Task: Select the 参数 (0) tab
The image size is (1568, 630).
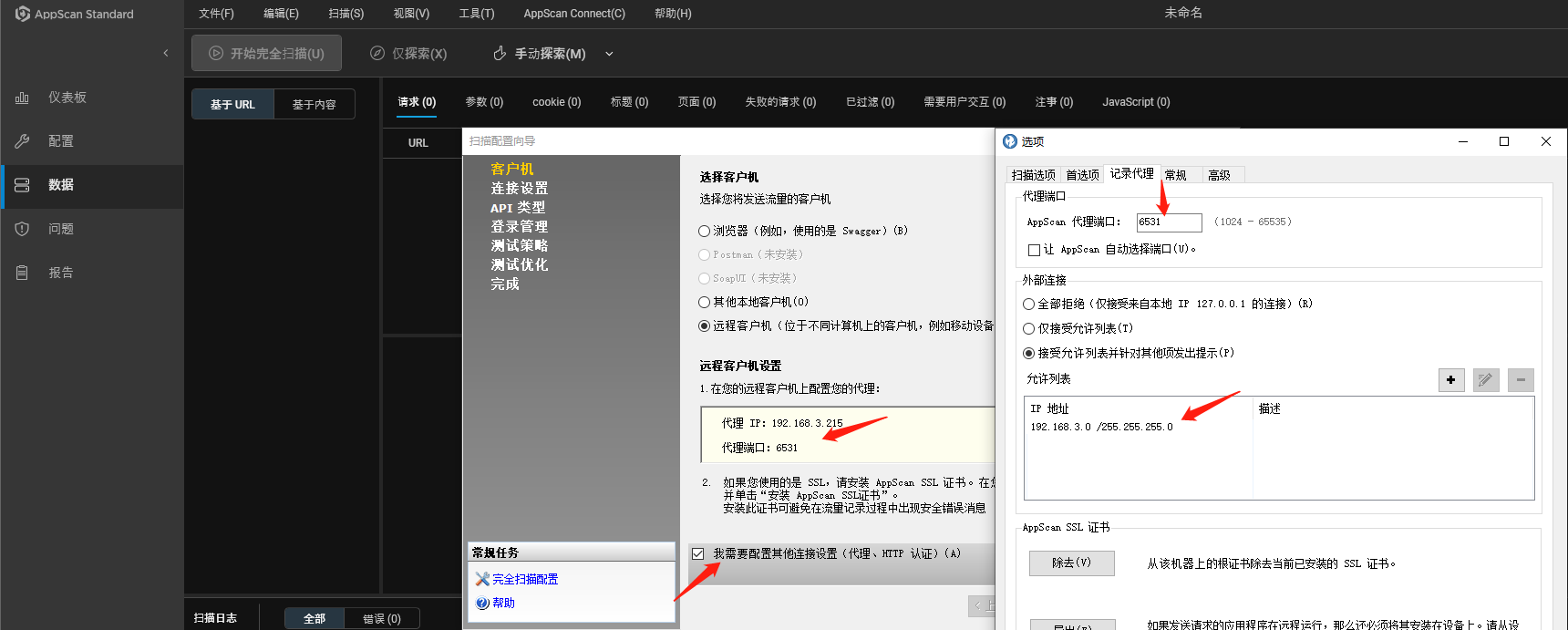Action: pos(484,102)
